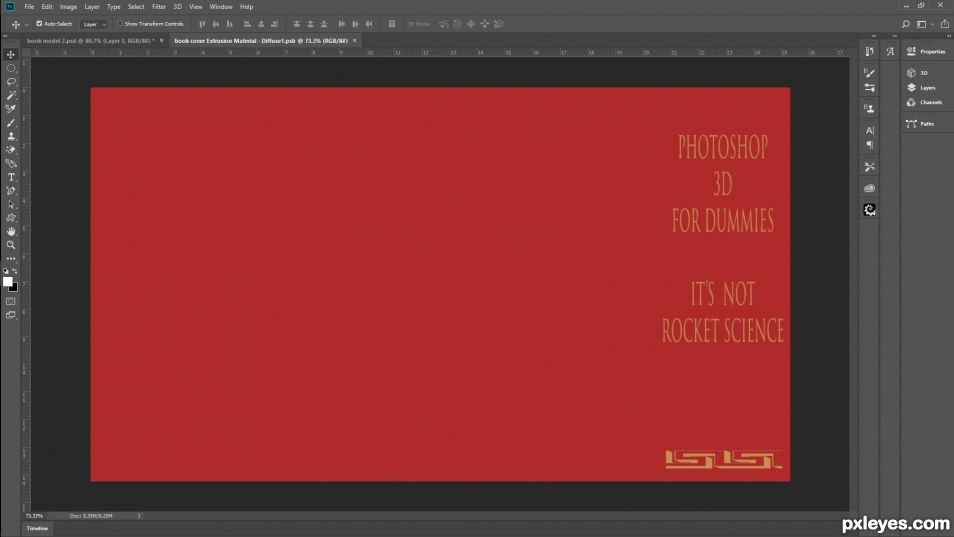Select the Elliptical Marquee tool
Screen dimensions: 954x537
tap(11, 68)
